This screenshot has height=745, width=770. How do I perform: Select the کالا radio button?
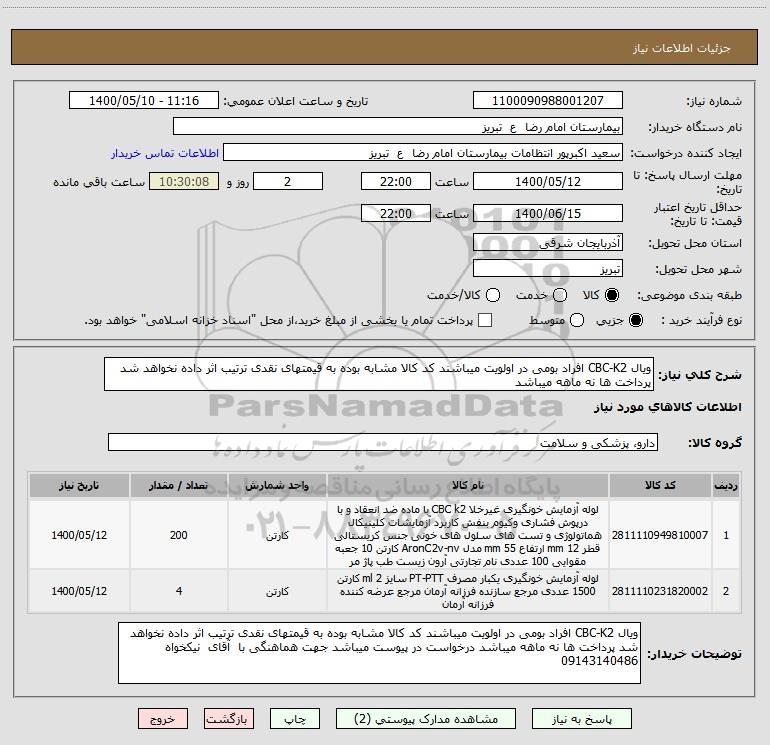coord(612,295)
